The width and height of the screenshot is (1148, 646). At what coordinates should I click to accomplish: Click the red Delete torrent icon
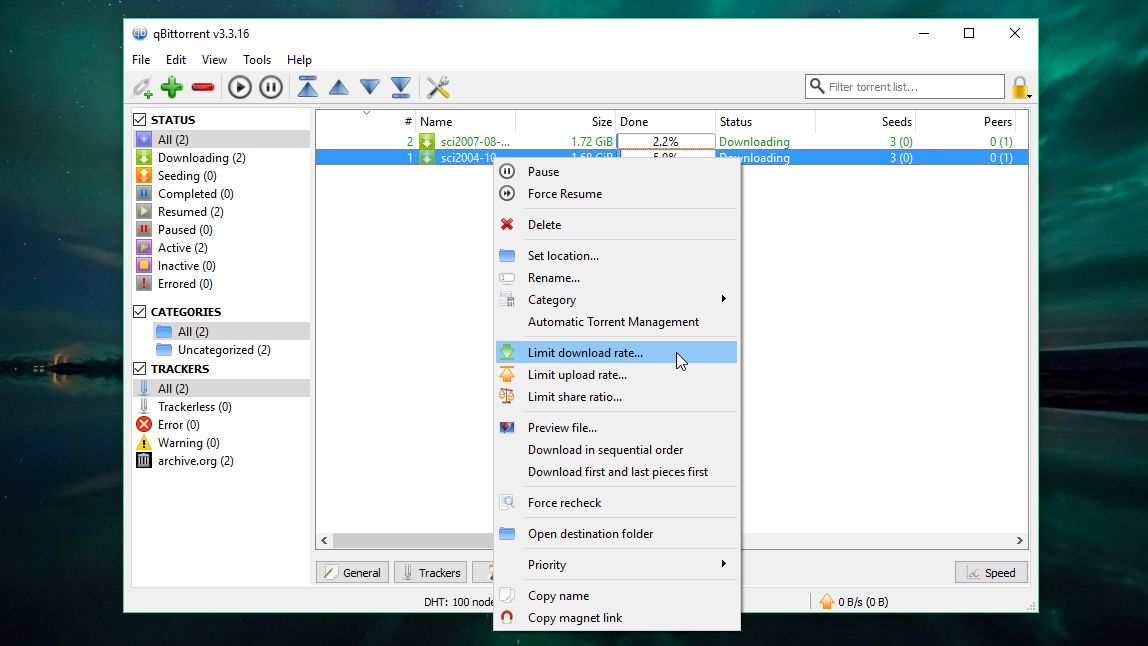click(x=202, y=87)
